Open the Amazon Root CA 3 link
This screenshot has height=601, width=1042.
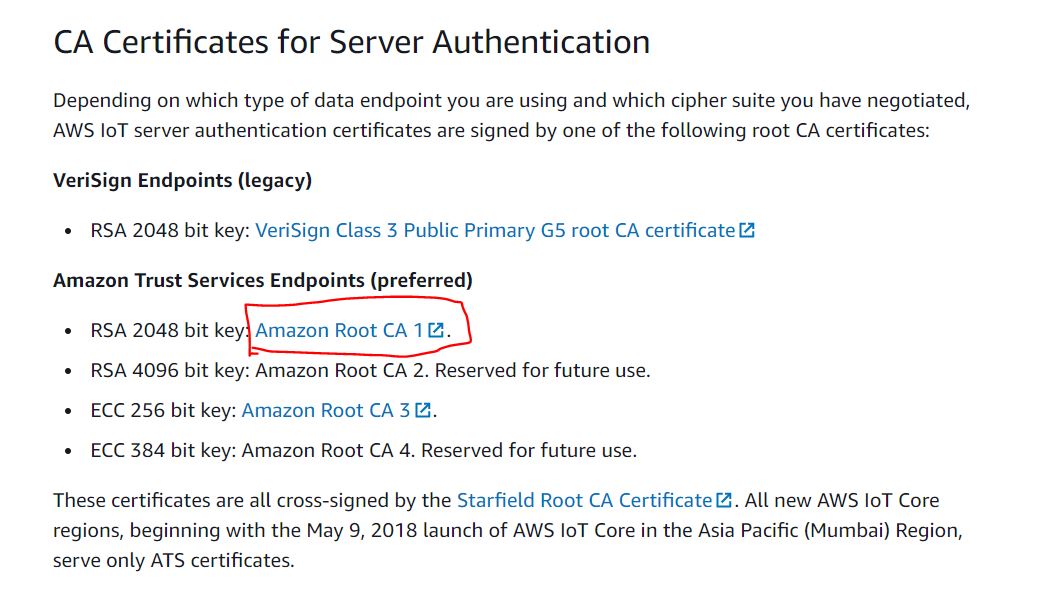point(326,410)
